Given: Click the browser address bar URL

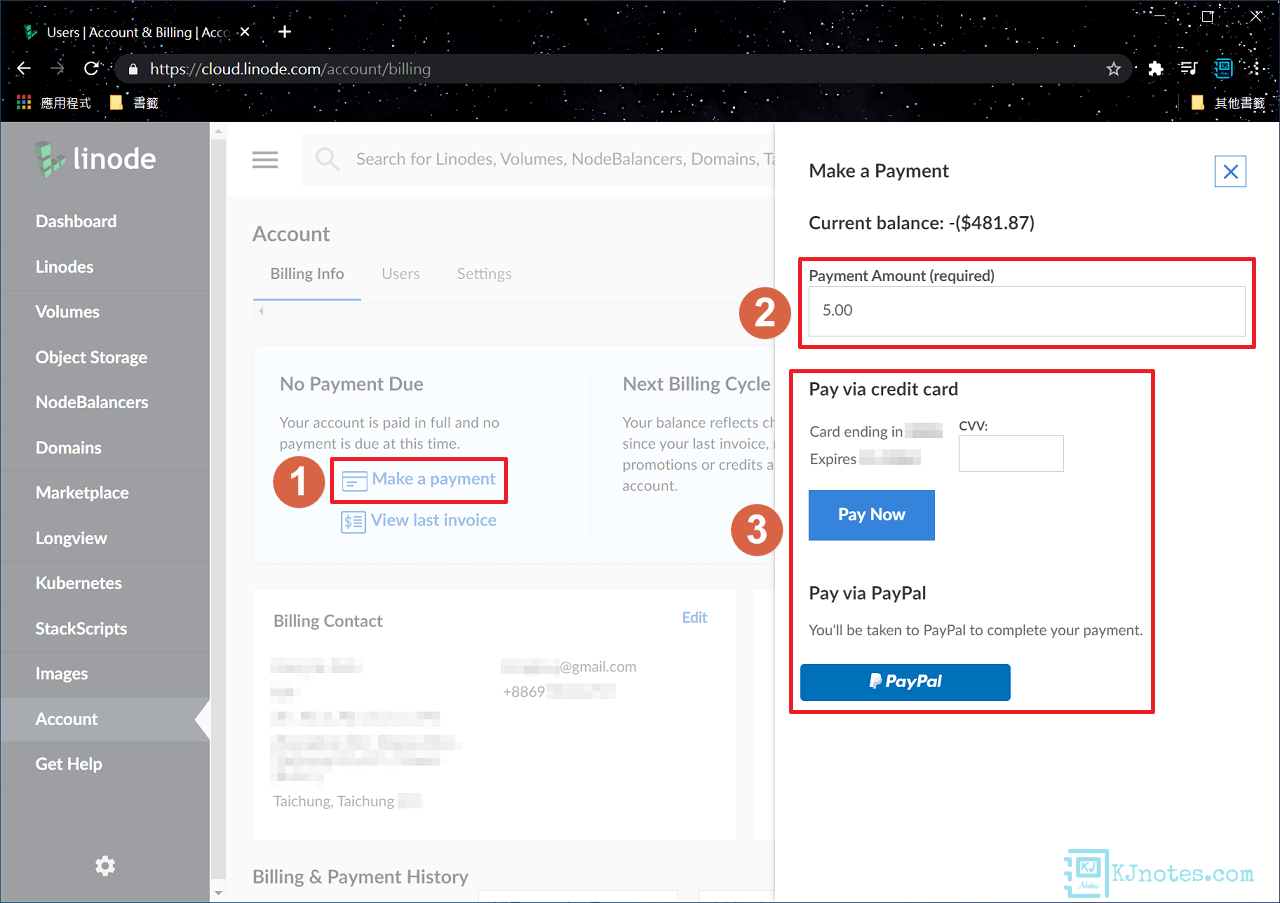Looking at the screenshot, I should click(290, 70).
